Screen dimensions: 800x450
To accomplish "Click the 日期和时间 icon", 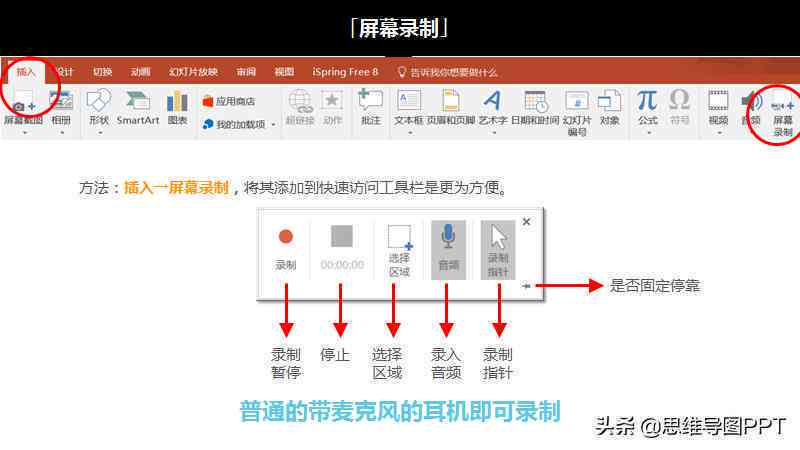I will 536,101.
